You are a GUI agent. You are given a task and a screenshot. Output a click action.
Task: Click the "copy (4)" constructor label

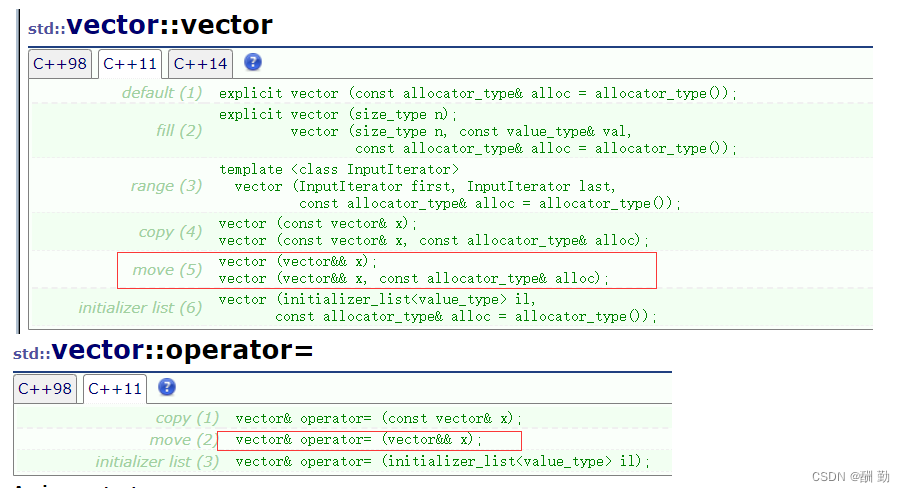click(x=170, y=232)
